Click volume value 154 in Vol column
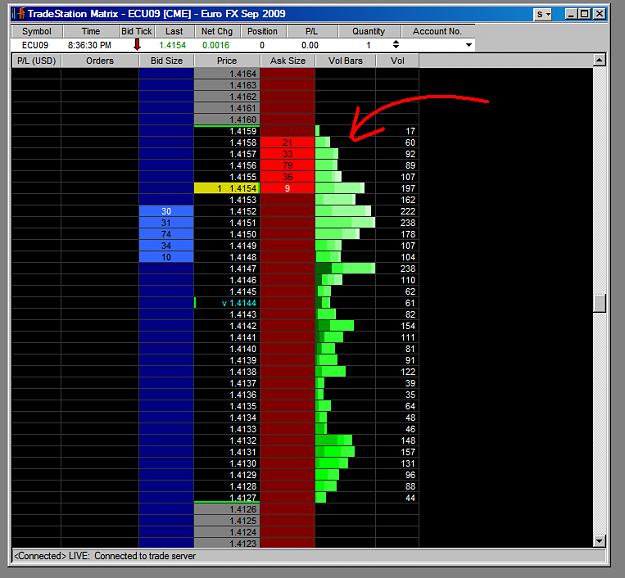This screenshot has height=578, width=625. 408,326
